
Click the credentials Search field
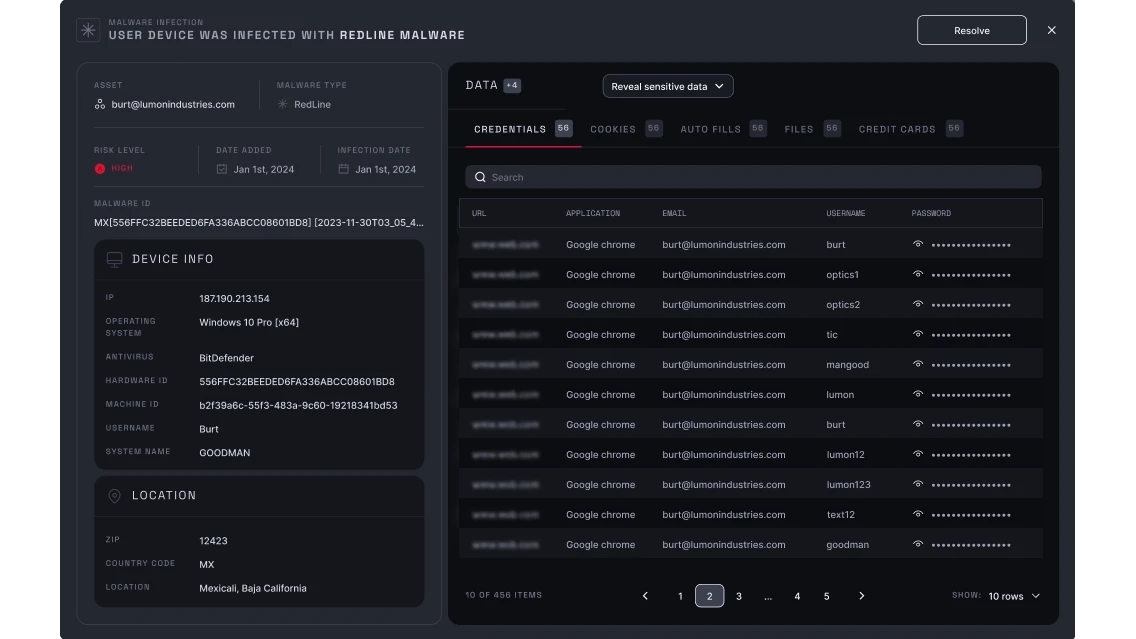tap(753, 177)
